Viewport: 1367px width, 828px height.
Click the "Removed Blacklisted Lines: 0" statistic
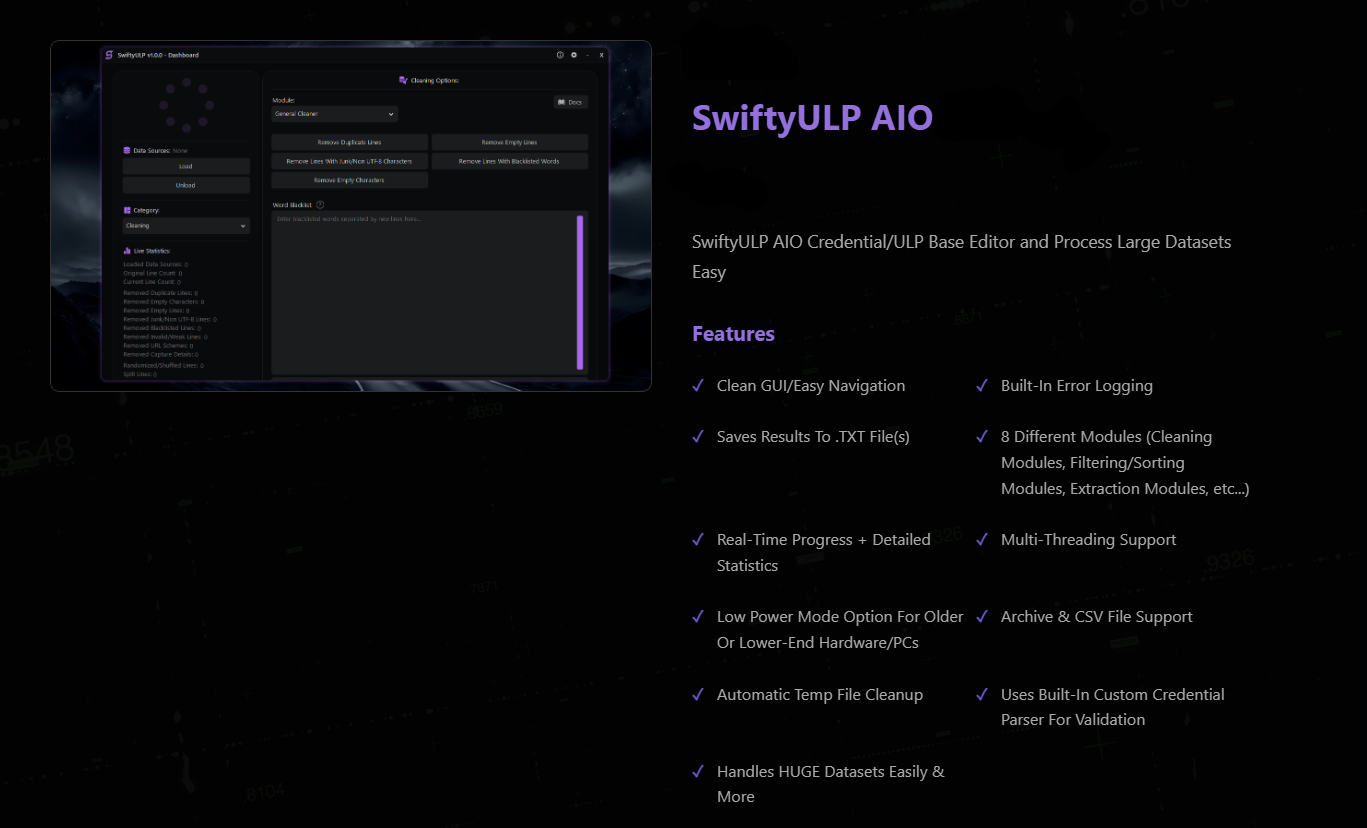coord(161,328)
